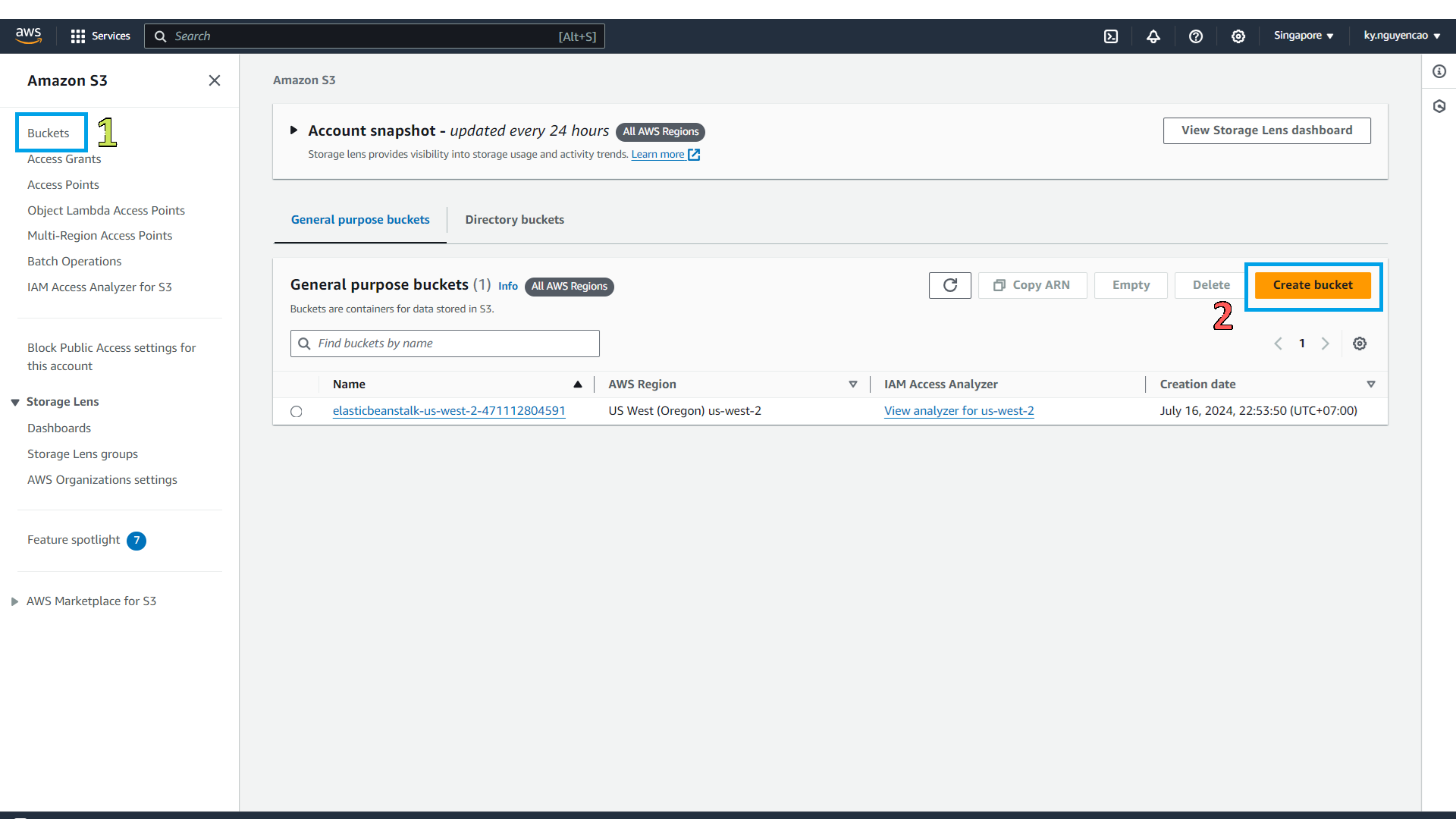1456x819 pixels.
Task: Click the AWS CloudShell terminal icon
Action: click(x=1111, y=36)
